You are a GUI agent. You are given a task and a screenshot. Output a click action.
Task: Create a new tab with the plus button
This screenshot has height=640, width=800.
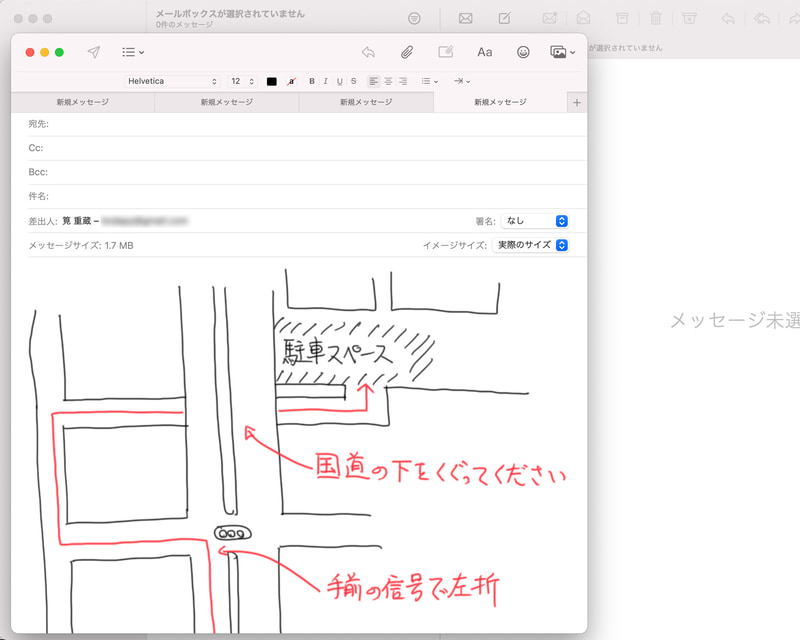[576, 102]
